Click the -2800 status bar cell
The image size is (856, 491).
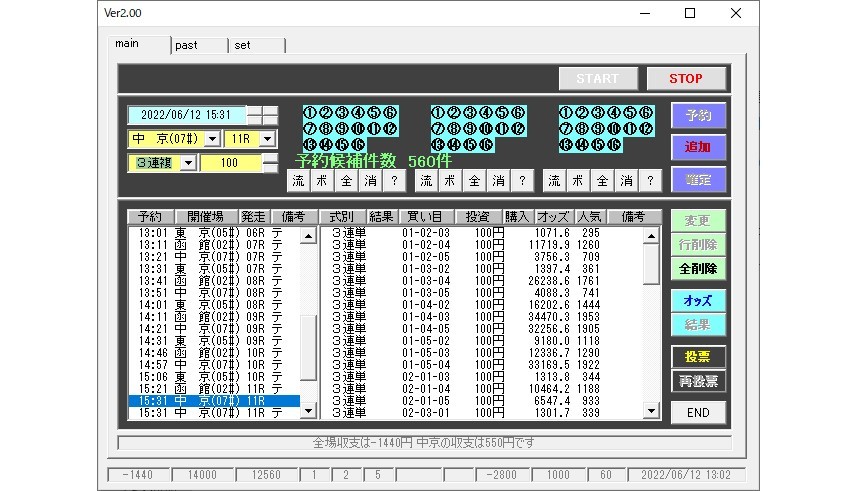pos(502,475)
